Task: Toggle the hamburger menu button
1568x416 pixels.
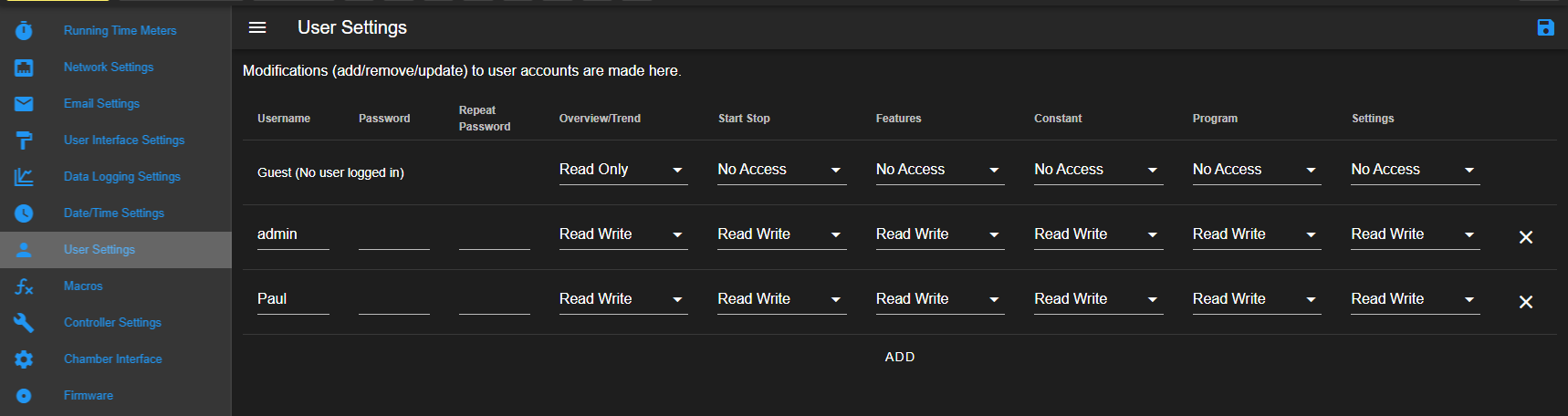Action: point(257,27)
